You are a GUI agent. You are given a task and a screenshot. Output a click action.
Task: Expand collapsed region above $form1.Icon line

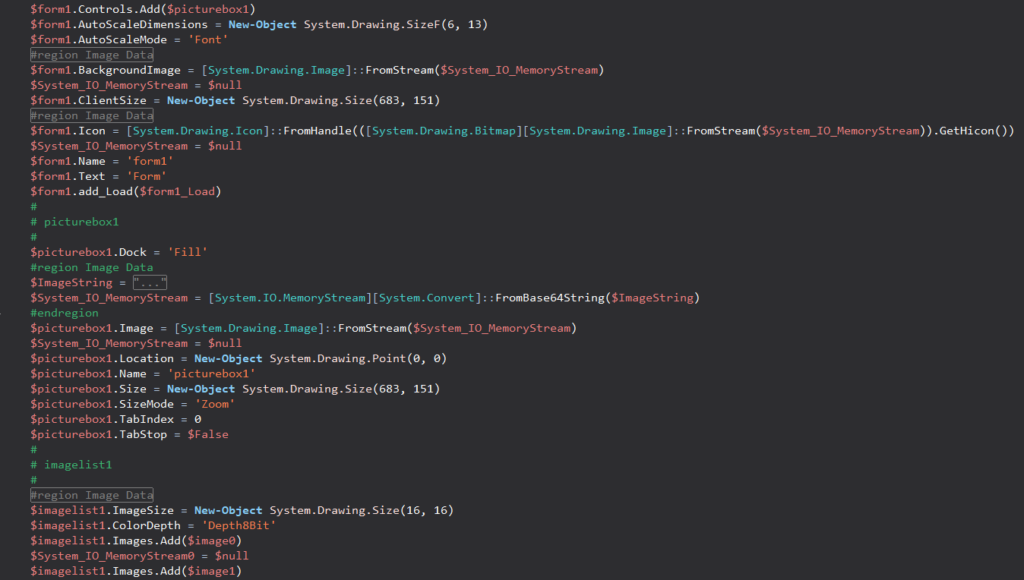click(x=91, y=116)
